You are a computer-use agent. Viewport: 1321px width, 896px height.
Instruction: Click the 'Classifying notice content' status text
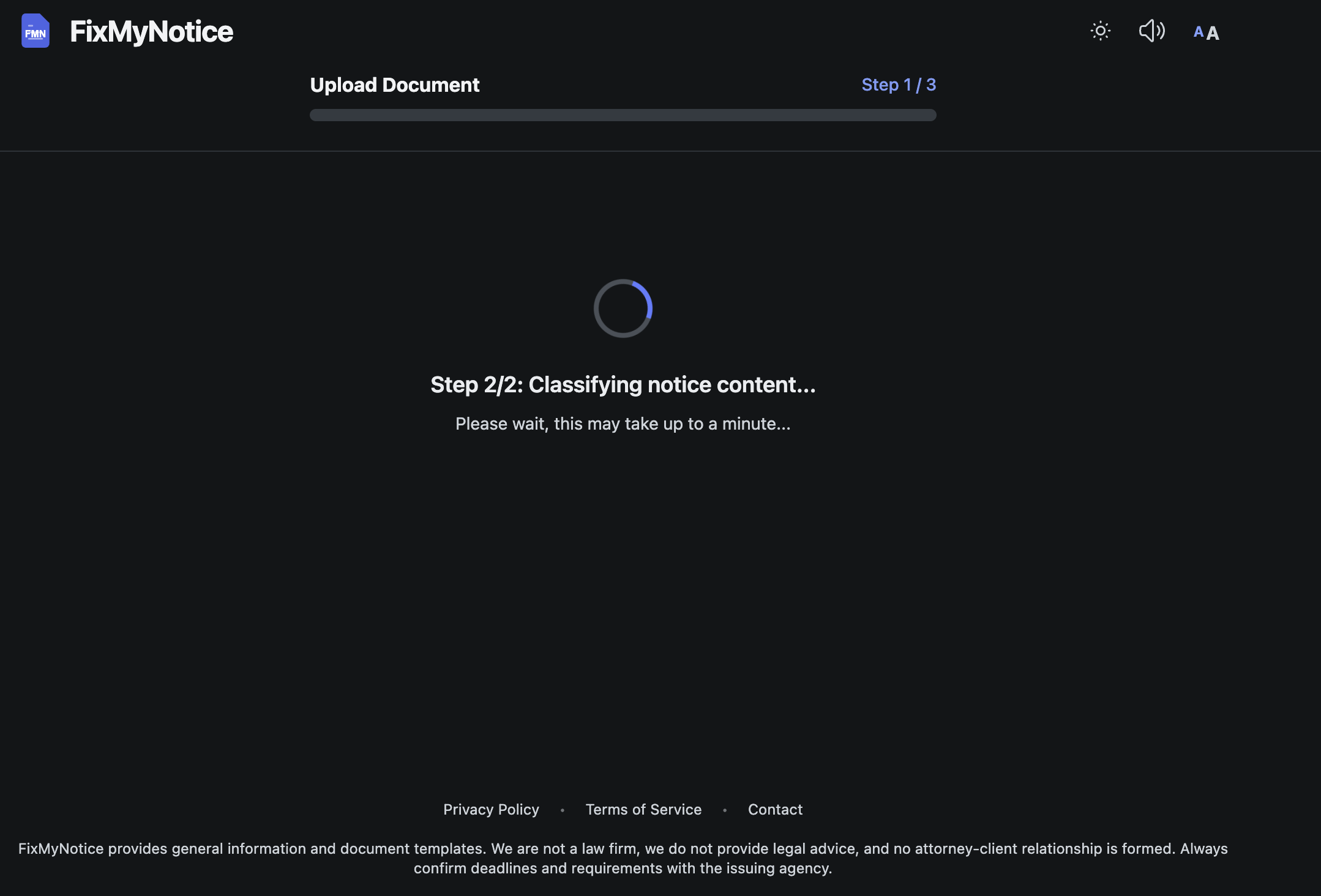coord(623,384)
